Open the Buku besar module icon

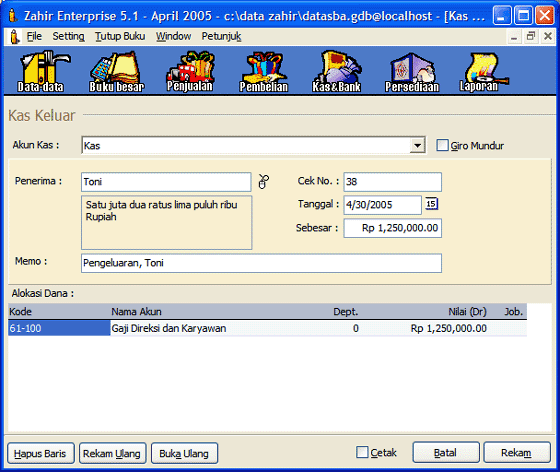[116, 71]
